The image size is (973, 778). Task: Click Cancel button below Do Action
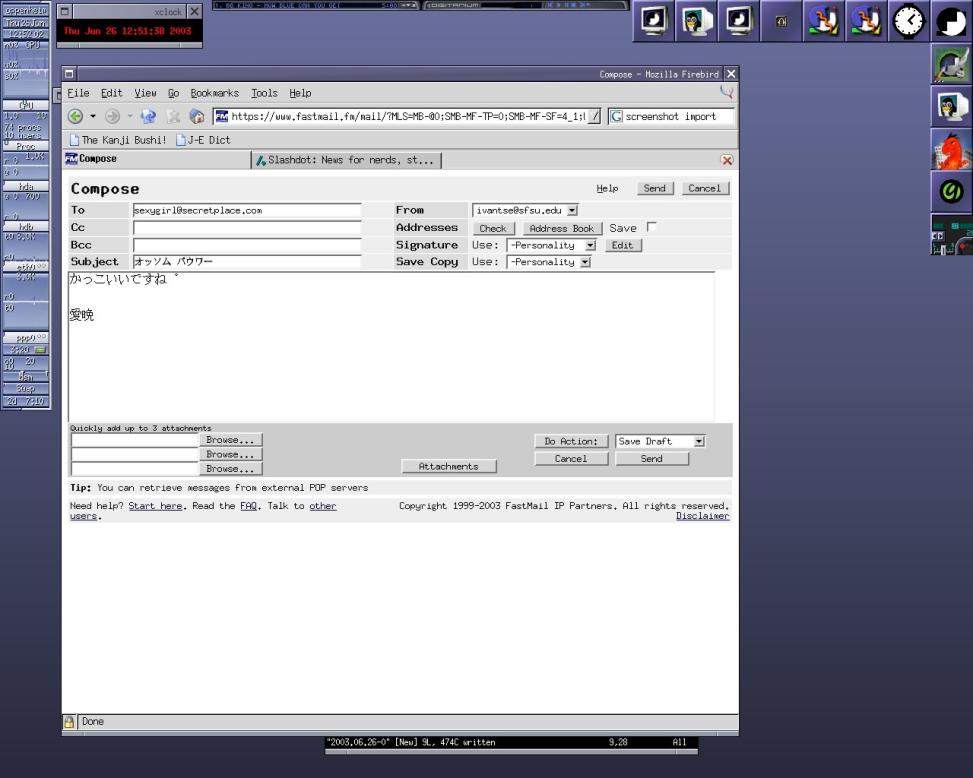click(571, 458)
